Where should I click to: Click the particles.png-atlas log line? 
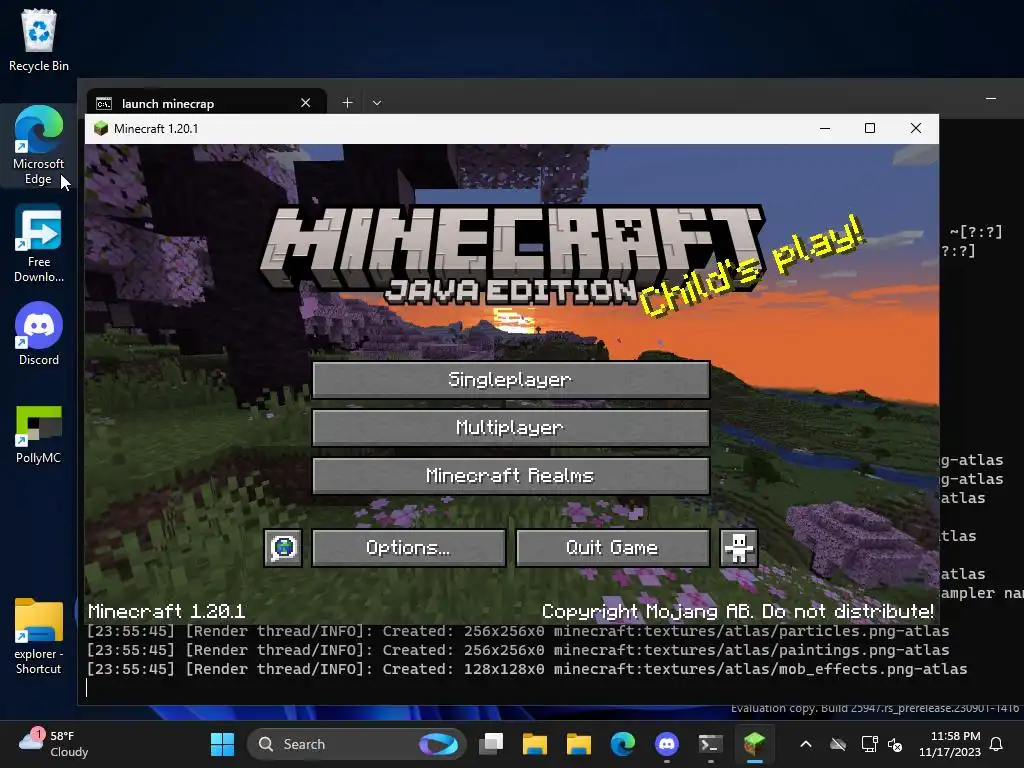point(517,632)
